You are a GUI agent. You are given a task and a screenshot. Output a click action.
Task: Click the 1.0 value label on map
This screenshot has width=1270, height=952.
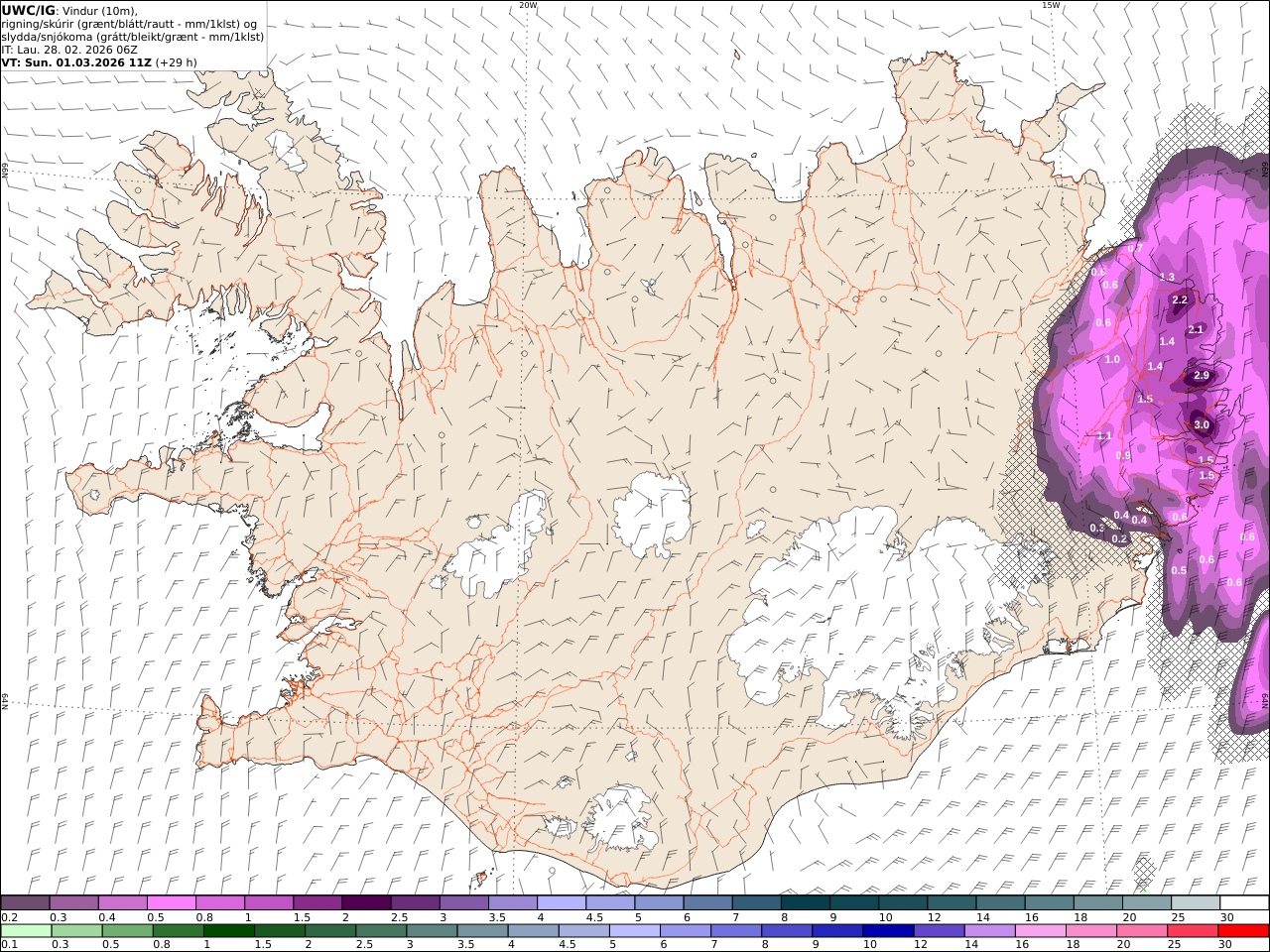[x=1112, y=360]
